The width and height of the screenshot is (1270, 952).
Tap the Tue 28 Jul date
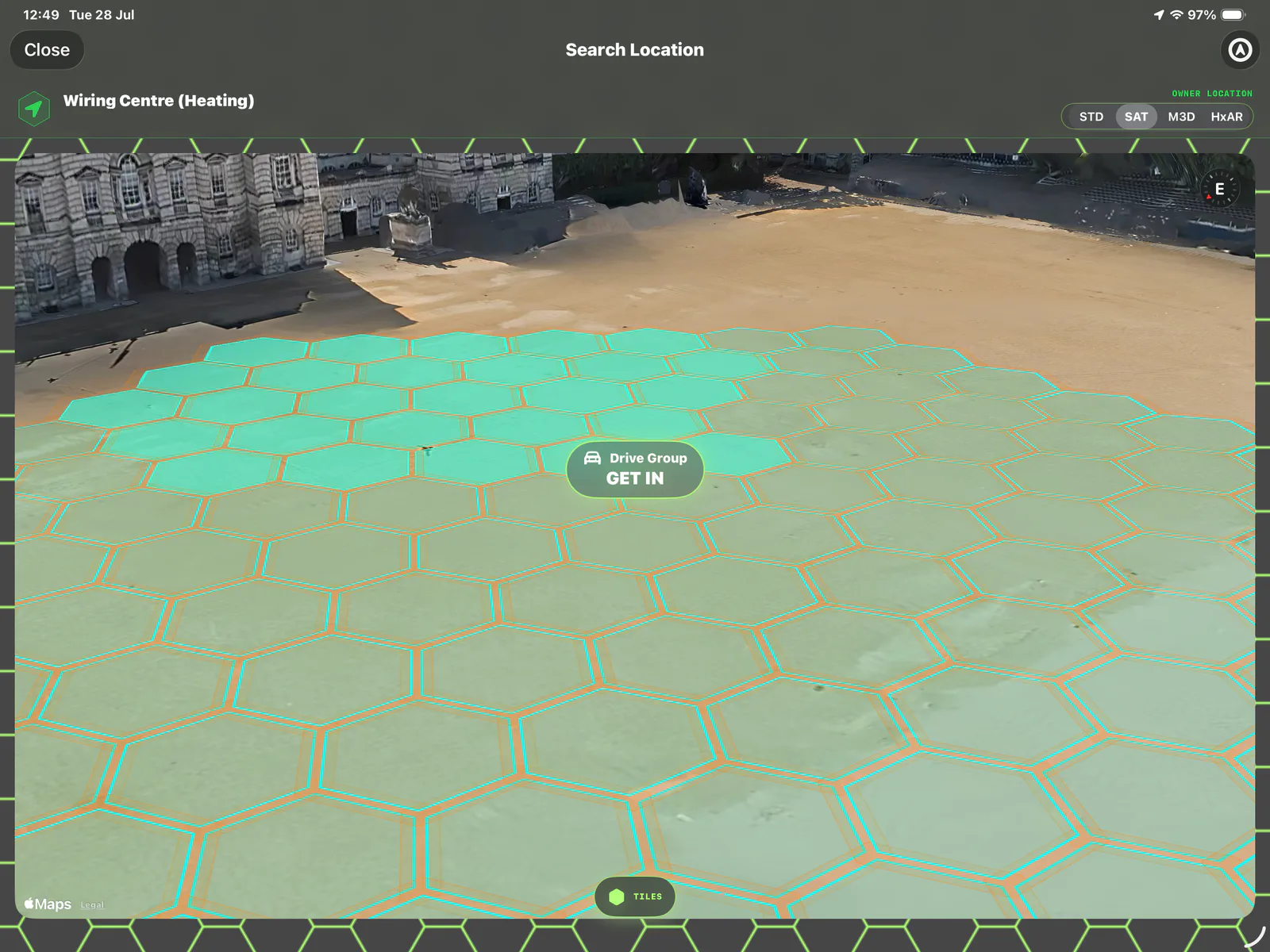(102, 15)
